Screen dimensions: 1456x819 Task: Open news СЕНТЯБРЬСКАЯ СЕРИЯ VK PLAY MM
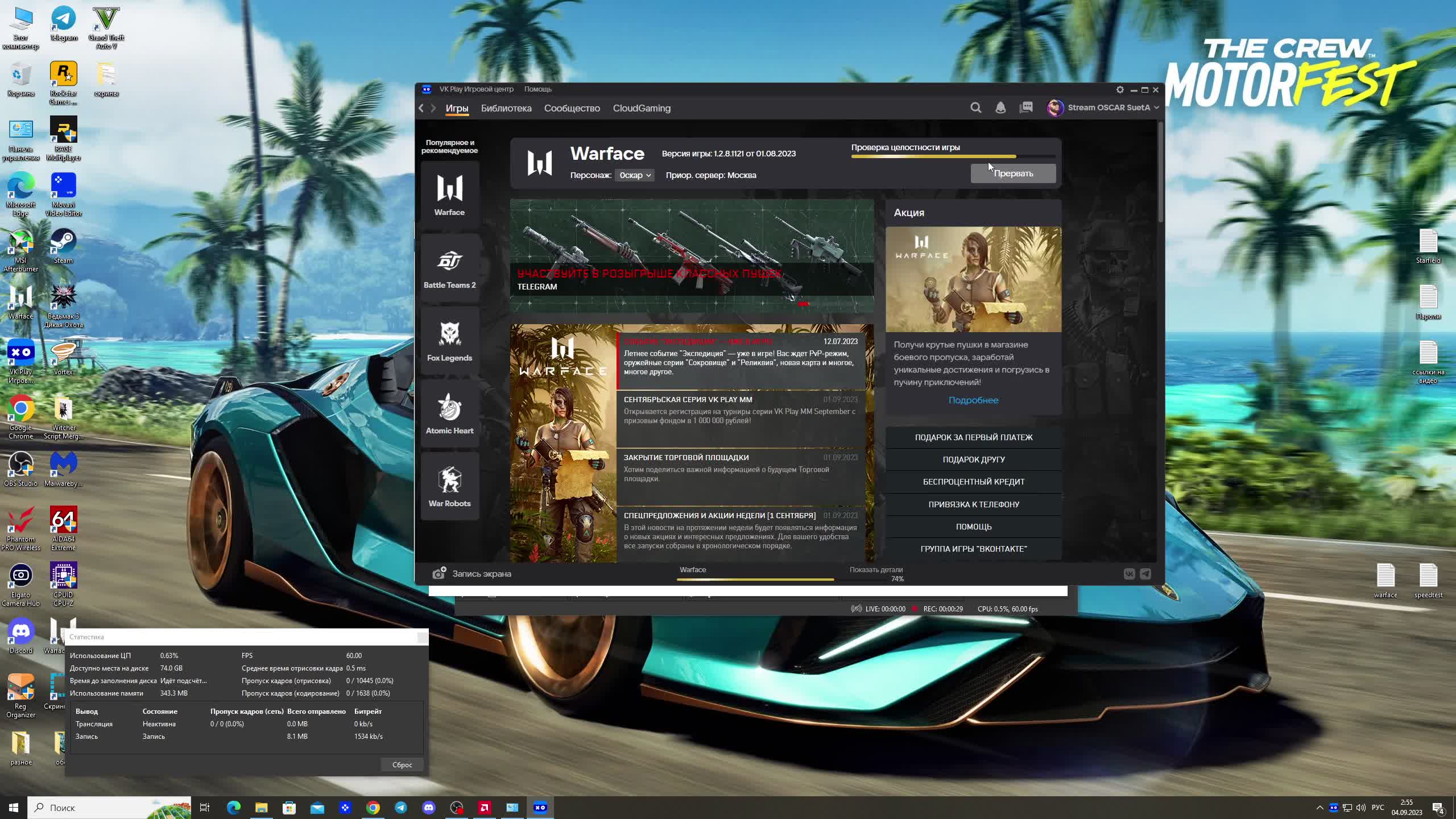coord(741,419)
